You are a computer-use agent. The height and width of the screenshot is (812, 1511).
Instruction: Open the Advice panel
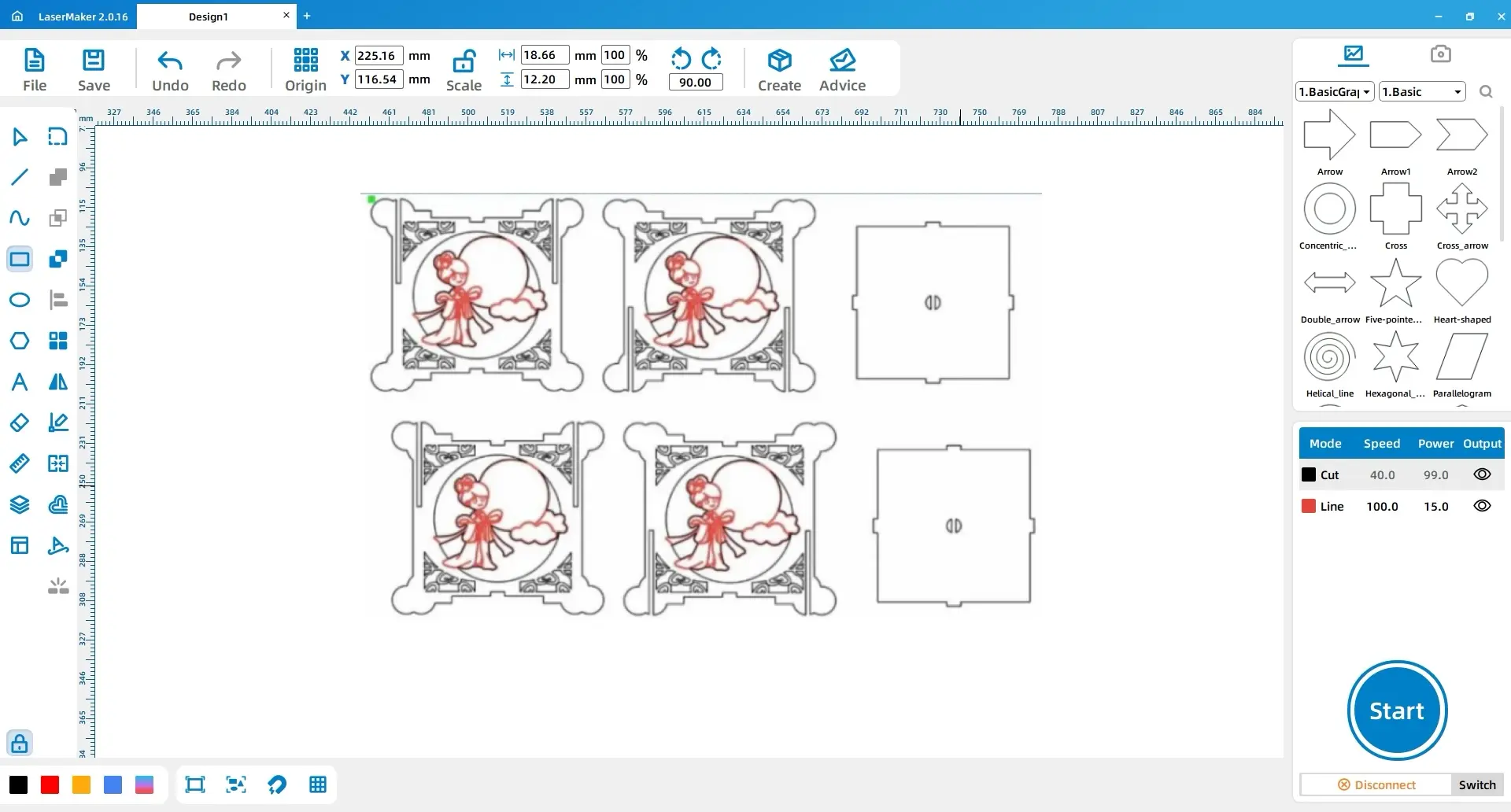click(842, 70)
